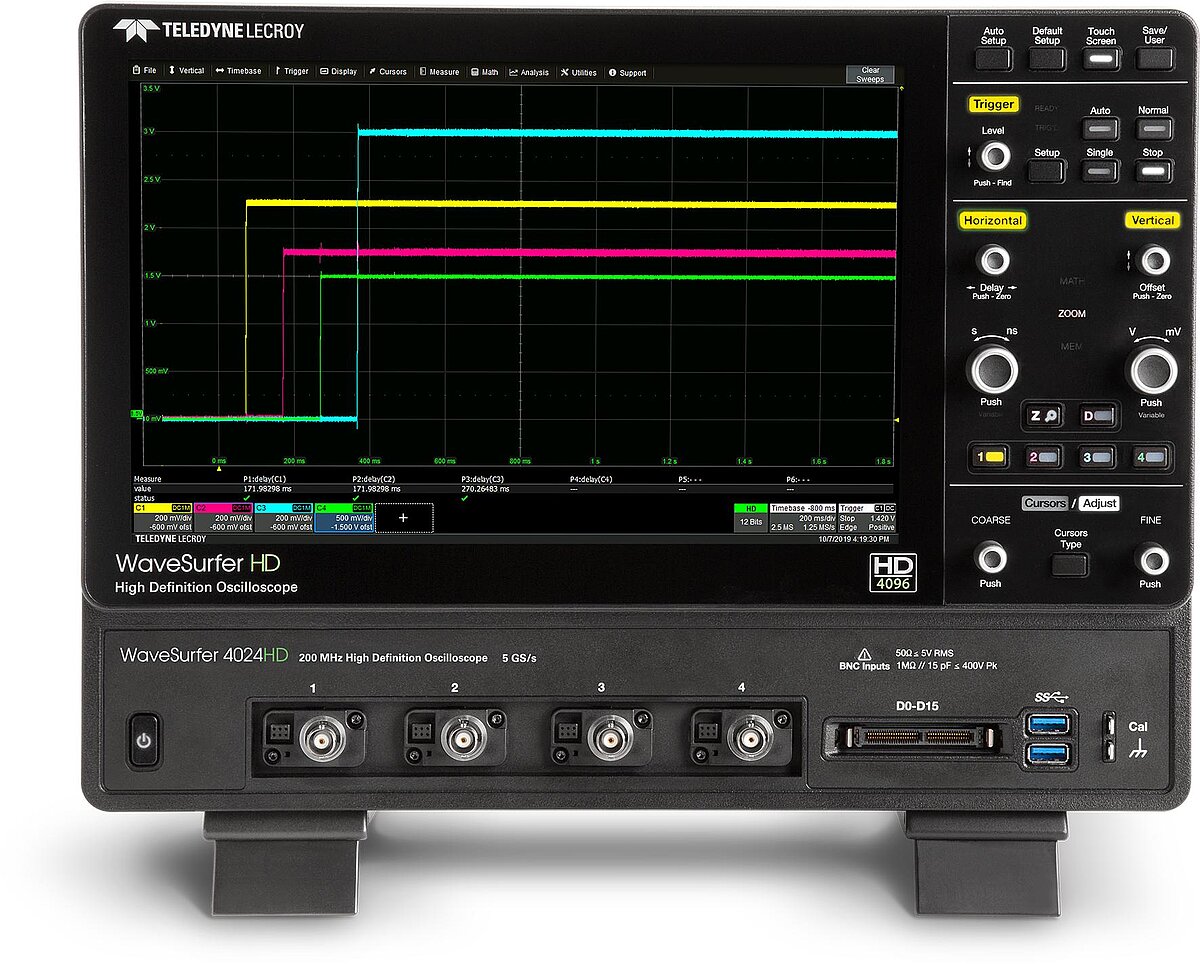Screen dimensions: 1200x964
Task: Select the cyan C3 channel descriptor box
Action: (283, 518)
